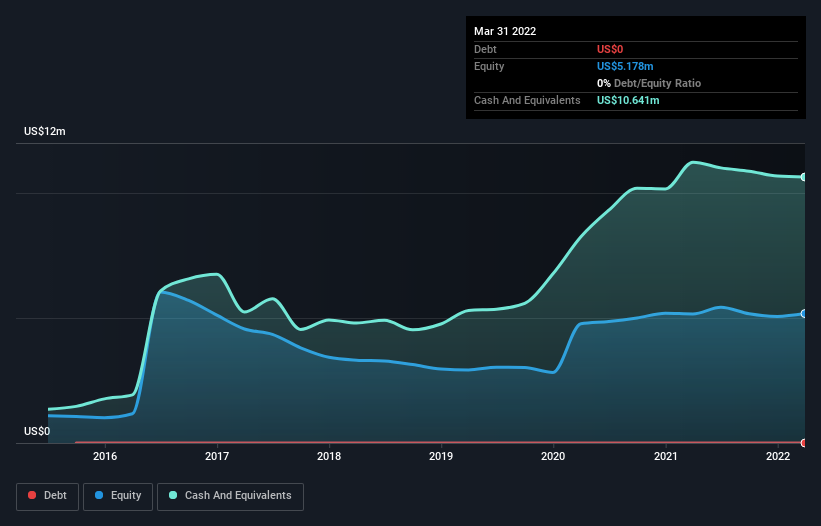Click the 2019 x-axis label
This screenshot has height=526, width=821.
[441, 456]
